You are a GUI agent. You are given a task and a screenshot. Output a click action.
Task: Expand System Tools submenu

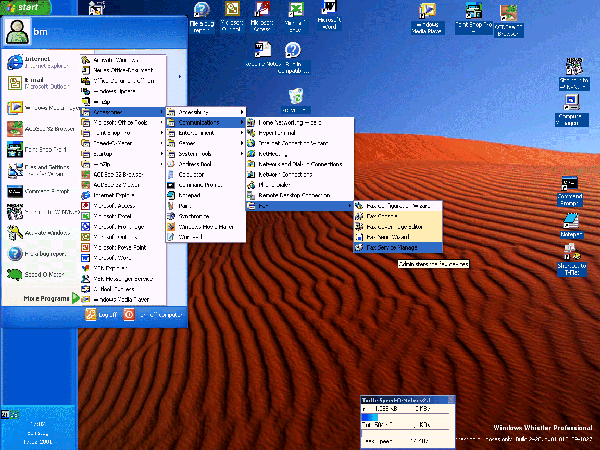point(205,154)
